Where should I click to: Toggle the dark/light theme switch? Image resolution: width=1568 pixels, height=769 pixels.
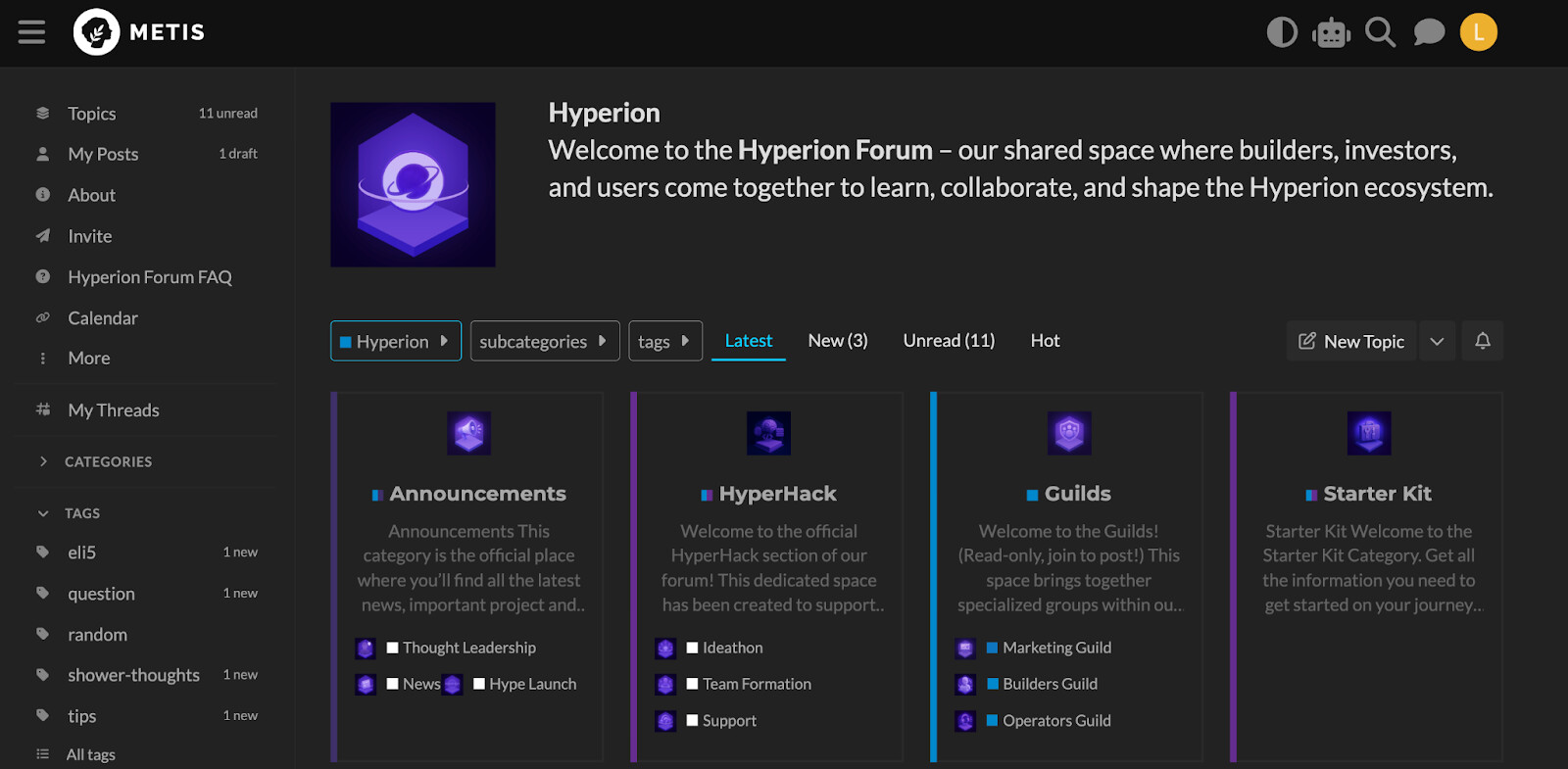click(1282, 32)
